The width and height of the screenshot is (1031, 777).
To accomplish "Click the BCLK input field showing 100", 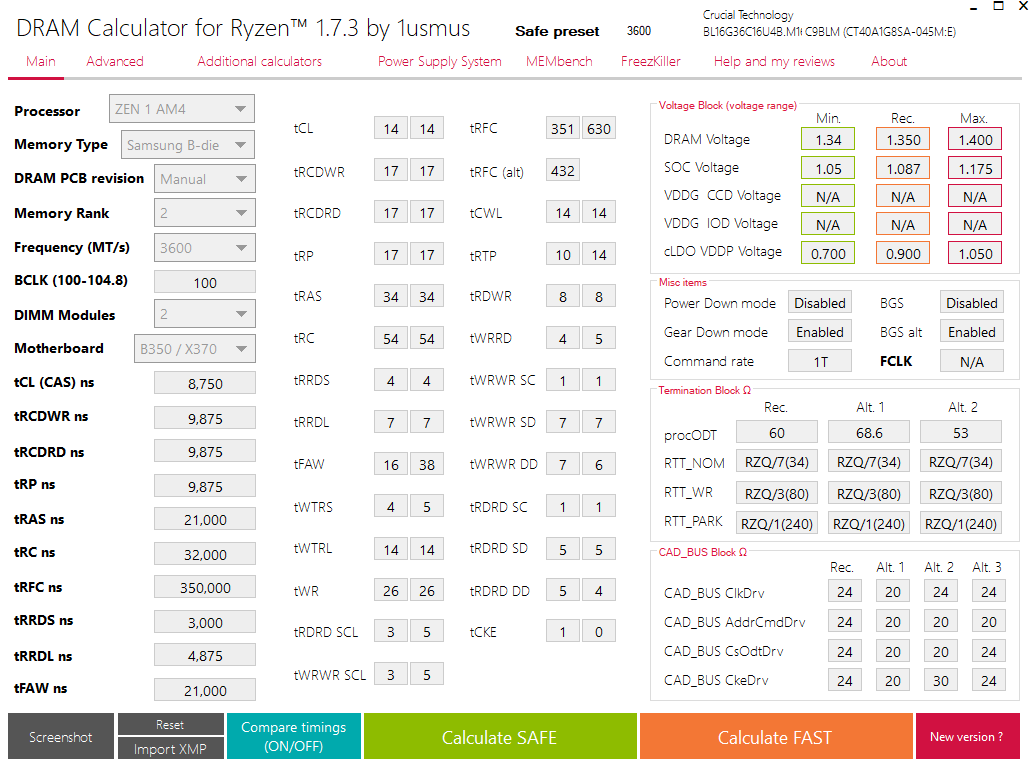I will coord(205,283).
